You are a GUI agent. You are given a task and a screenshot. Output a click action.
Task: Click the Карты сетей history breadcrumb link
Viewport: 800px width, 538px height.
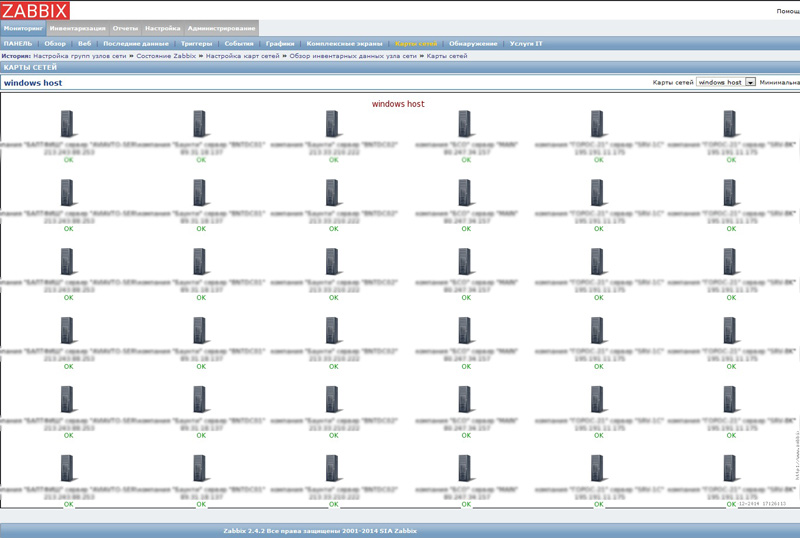(447, 56)
